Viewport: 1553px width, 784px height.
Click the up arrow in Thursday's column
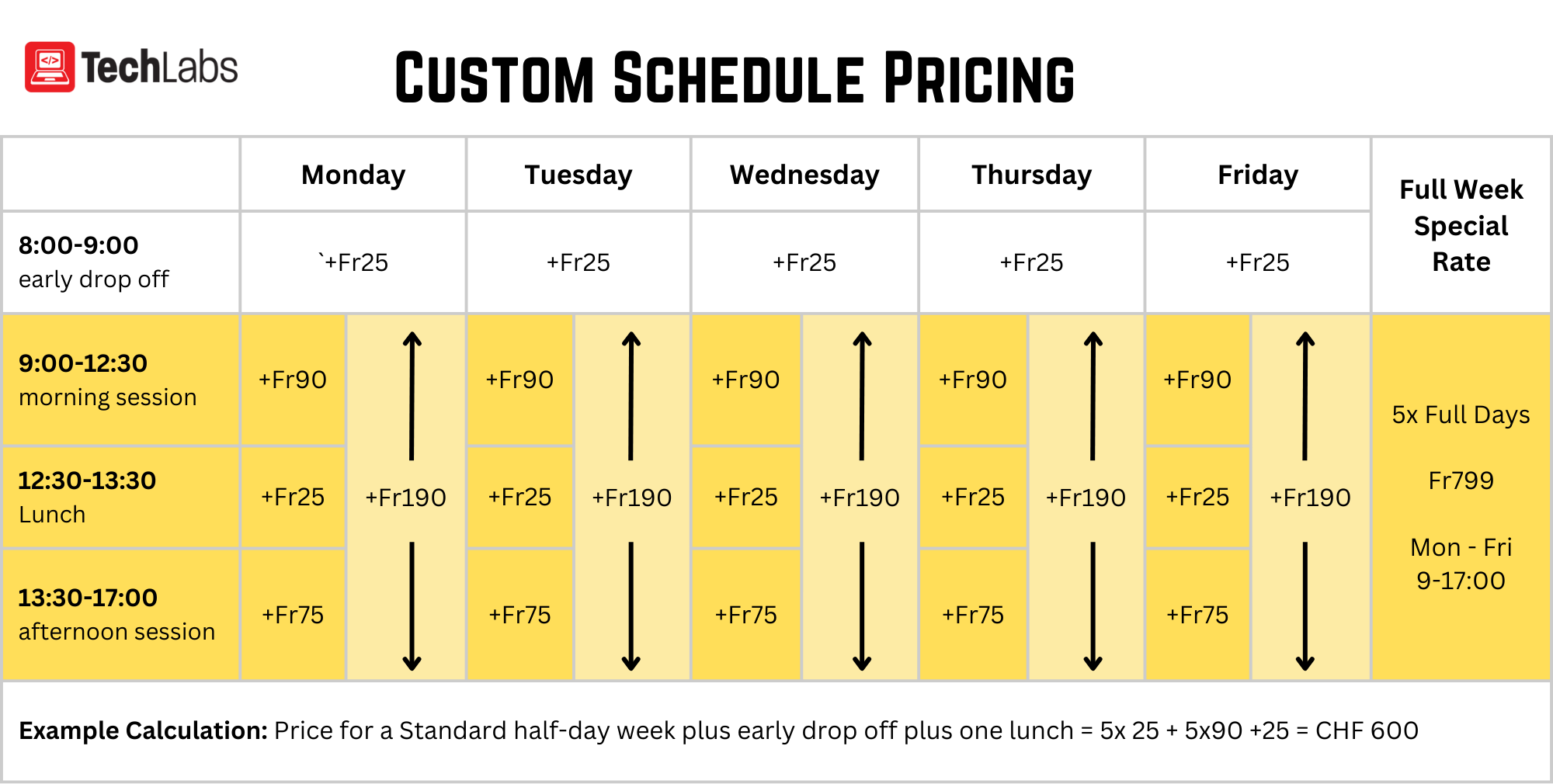pyautogui.click(x=1093, y=396)
